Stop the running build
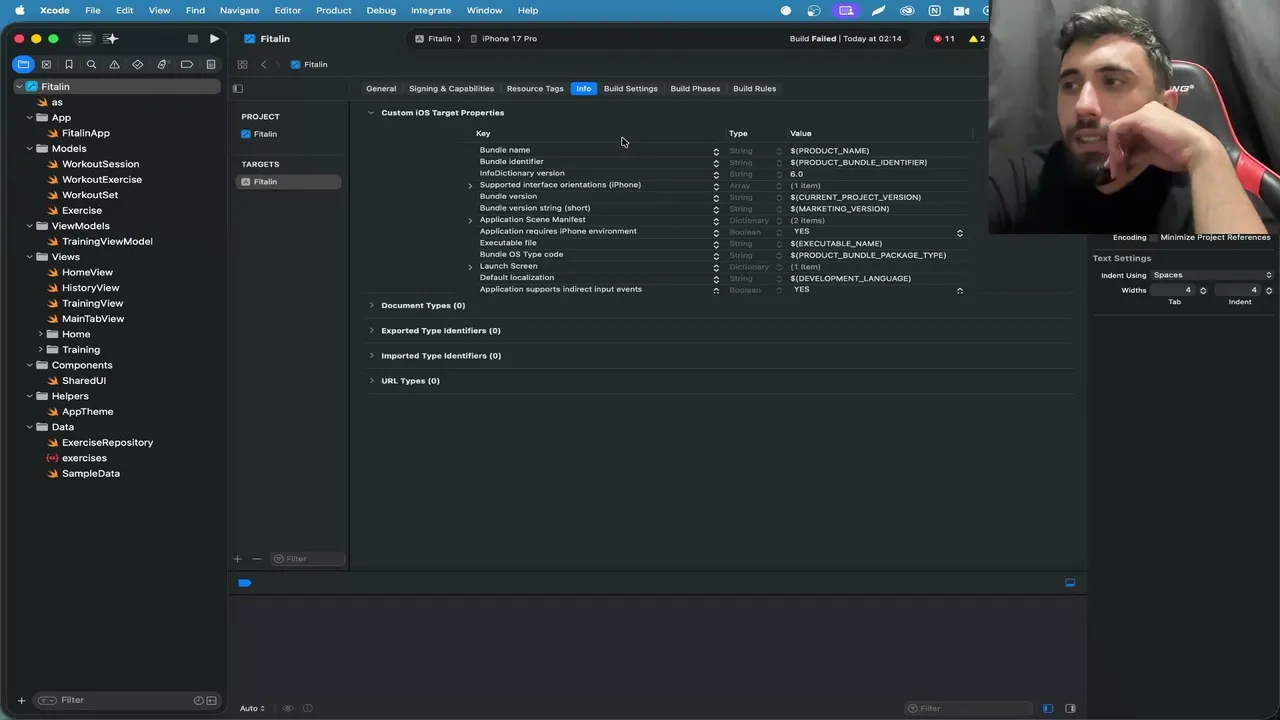 coord(193,39)
